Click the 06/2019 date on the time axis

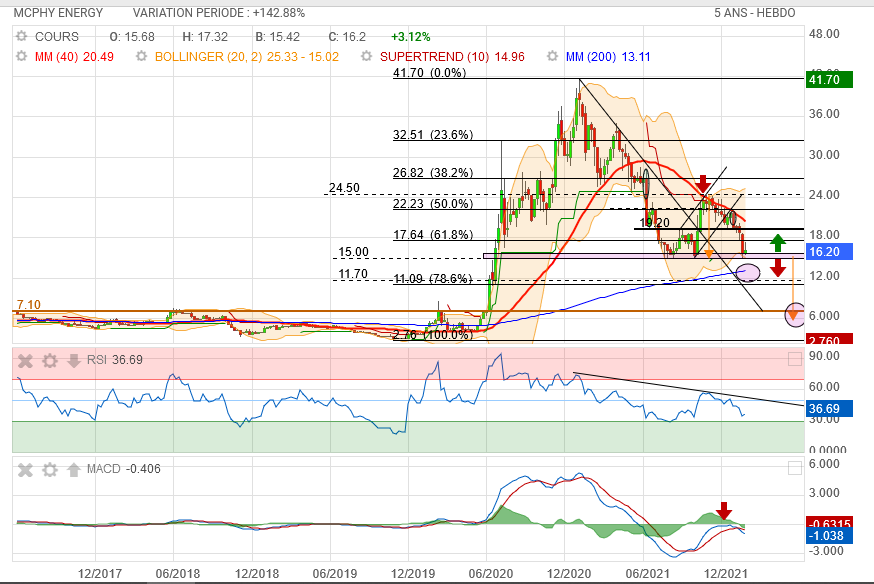point(334,573)
